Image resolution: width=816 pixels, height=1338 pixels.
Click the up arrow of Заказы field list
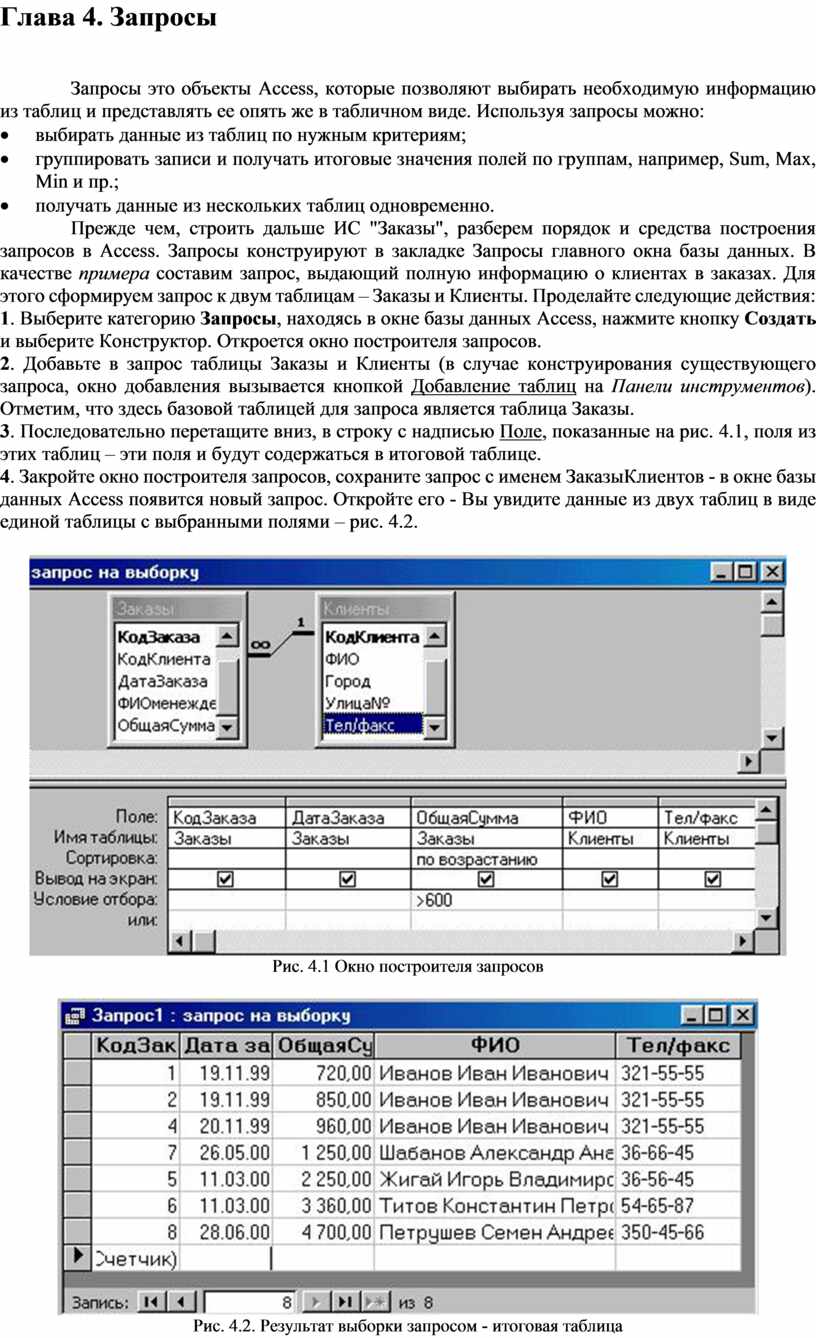228,636
